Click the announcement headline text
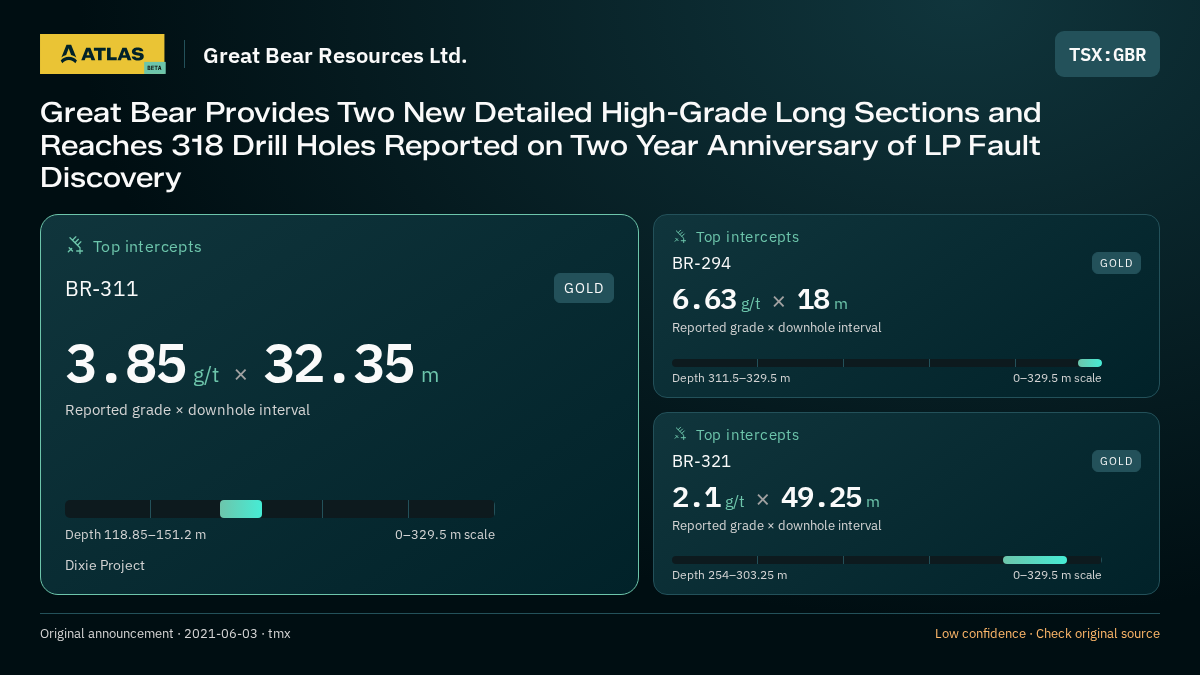The width and height of the screenshot is (1200, 675). (540, 145)
